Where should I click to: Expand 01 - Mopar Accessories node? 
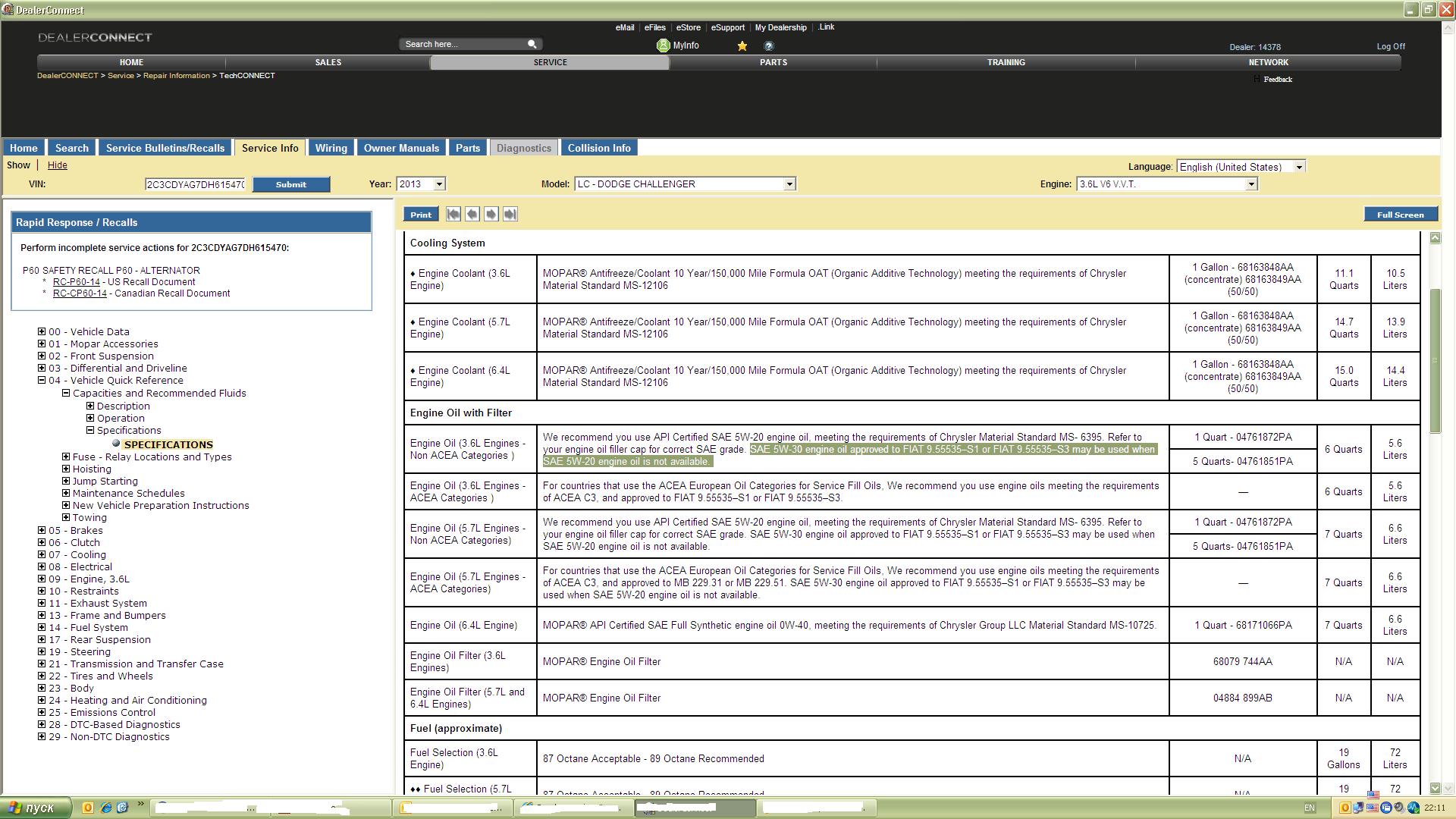(42, 344)
